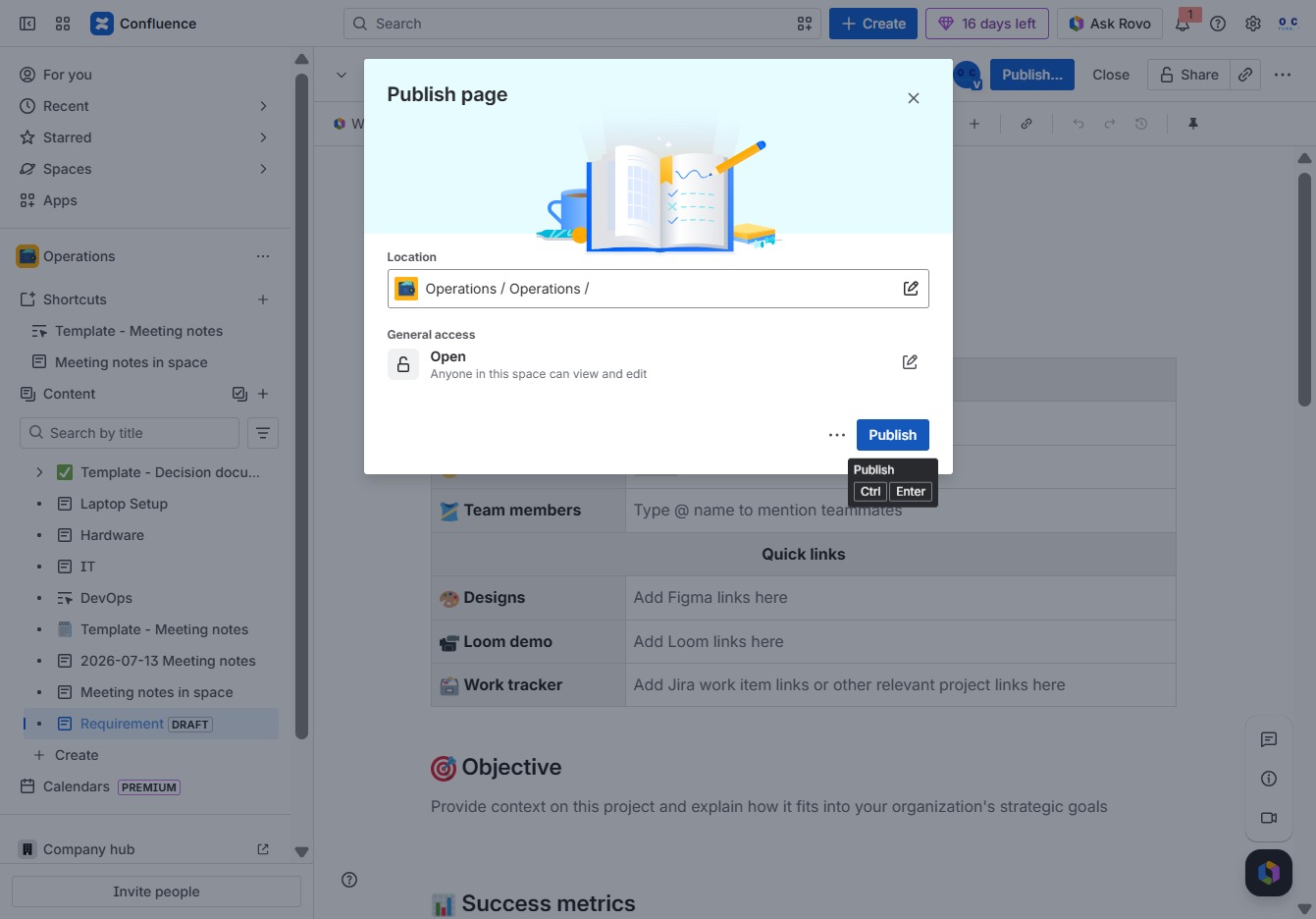Open Company hub external link icon
The height and width of the screenshot is (919, 1316).
(263, 849)
